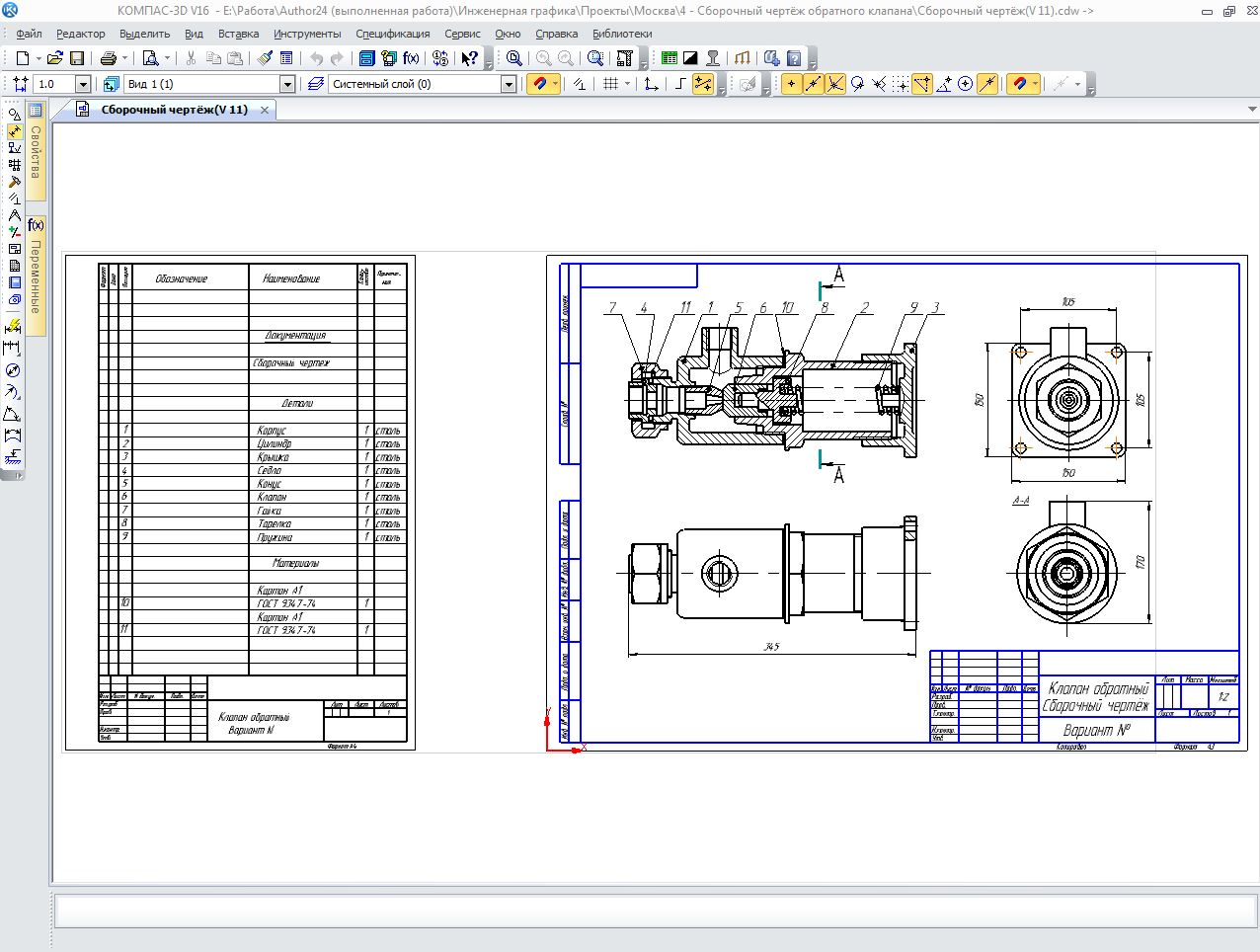Click the Undo arrow icon

[316, 58]
